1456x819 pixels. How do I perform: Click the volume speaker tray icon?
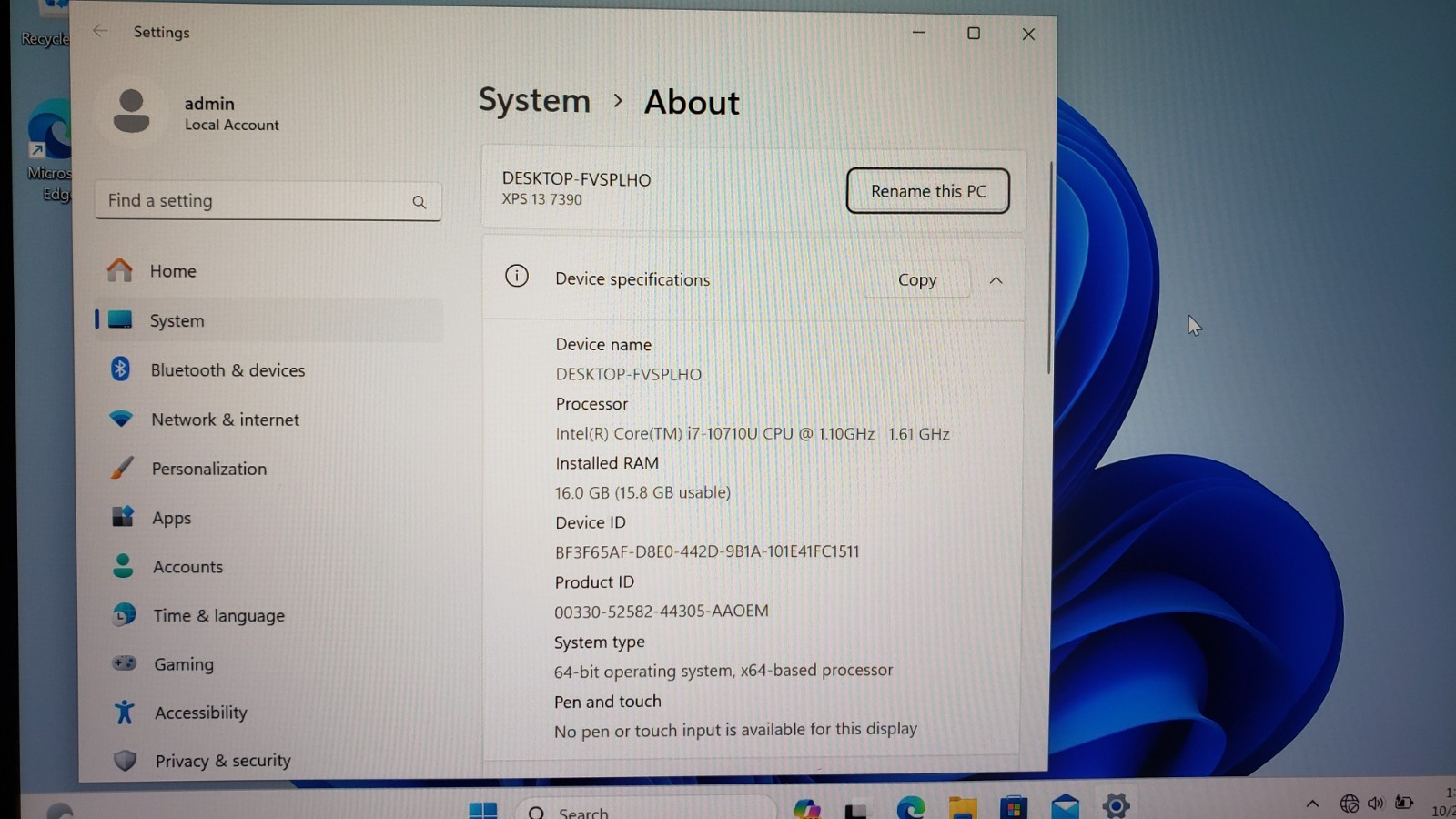point(1376,803)
